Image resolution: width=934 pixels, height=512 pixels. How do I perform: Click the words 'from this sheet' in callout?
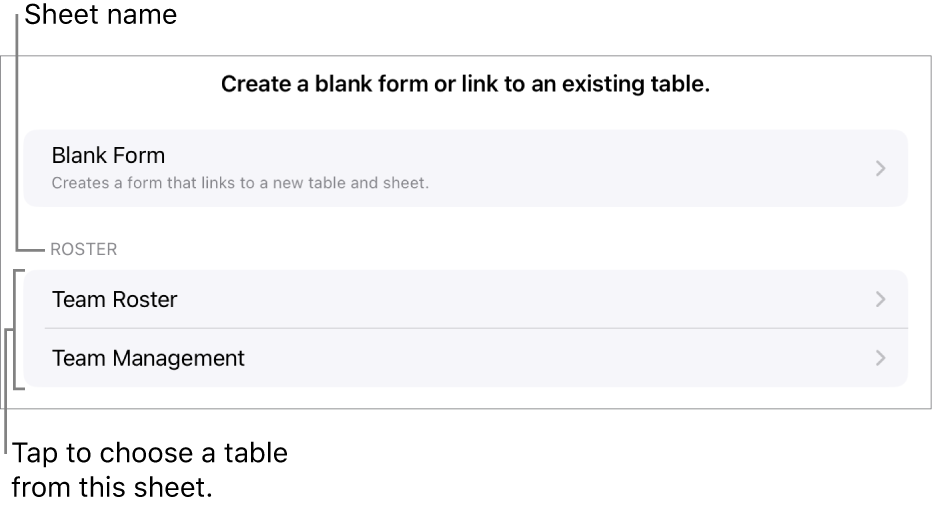click(112, 490)
